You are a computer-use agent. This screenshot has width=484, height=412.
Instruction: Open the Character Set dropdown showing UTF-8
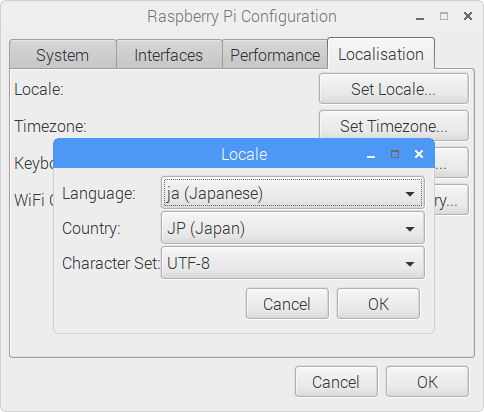click(293, 263)
